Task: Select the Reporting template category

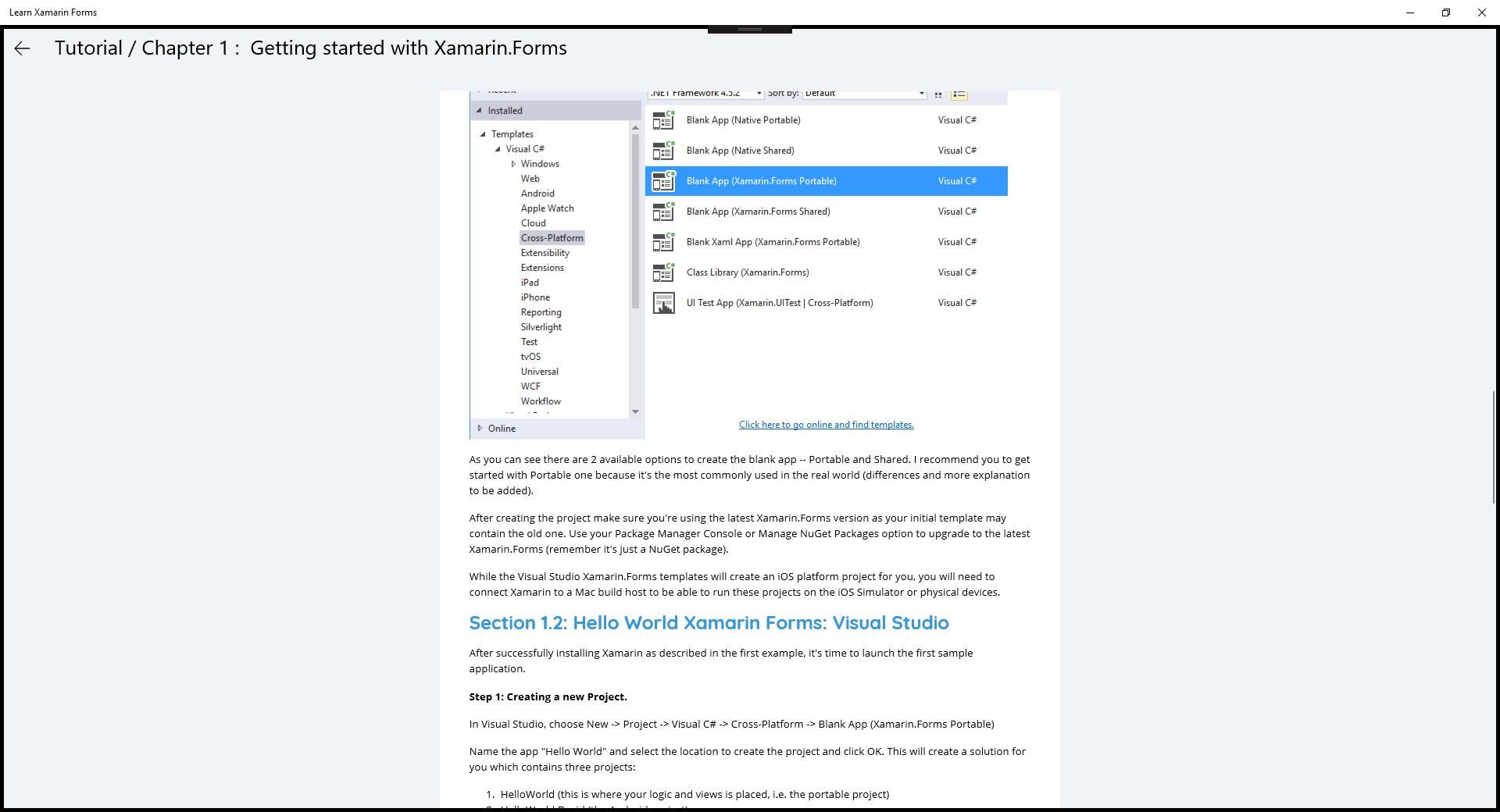Action: (x=541, y=312)
